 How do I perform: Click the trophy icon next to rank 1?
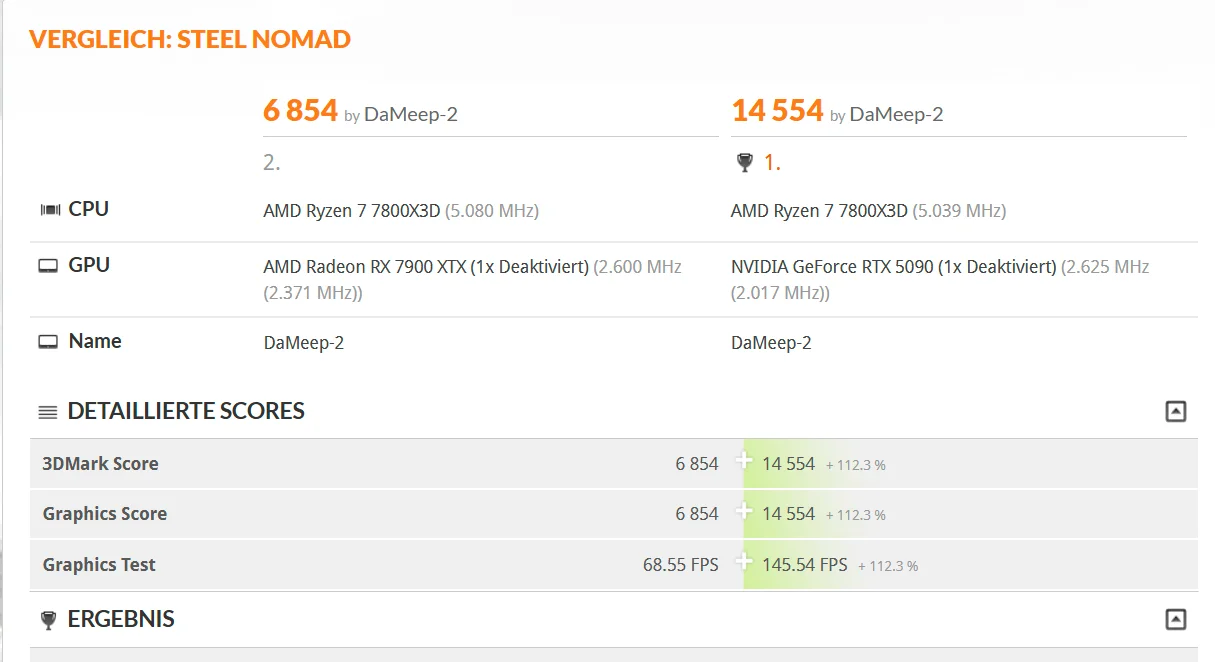[x=744, y=162]
